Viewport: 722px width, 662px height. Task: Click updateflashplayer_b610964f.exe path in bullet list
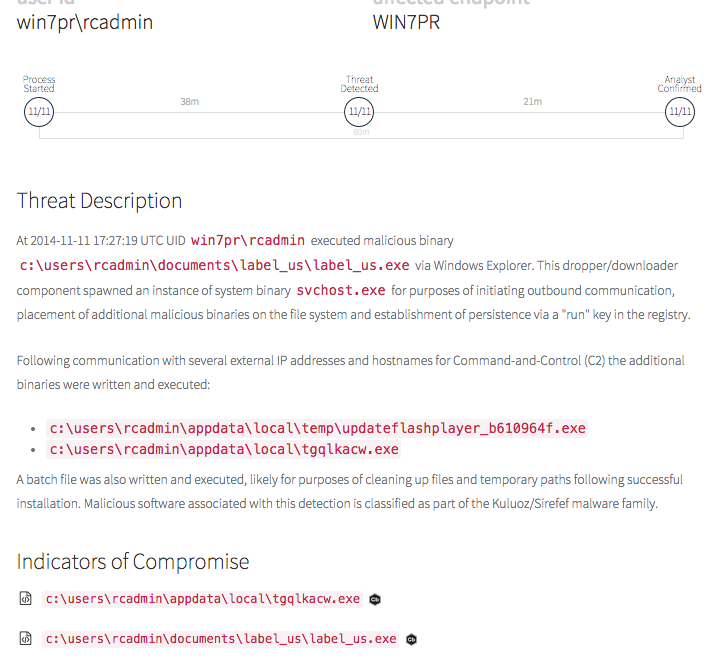pyautogui.click(x=317, y=428)
